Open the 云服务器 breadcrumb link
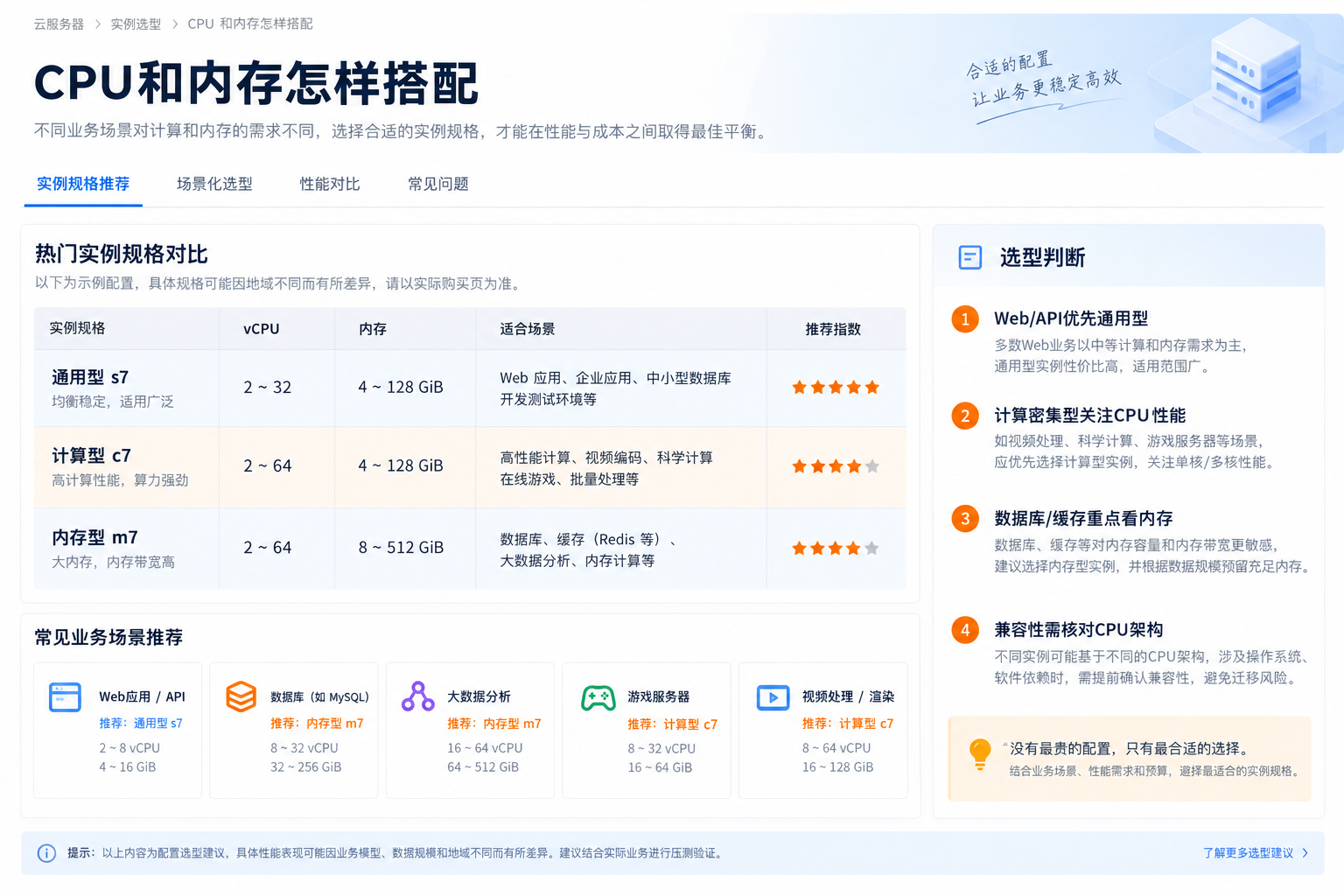This screenshot has height=896, width=1344. coord(59,24)
